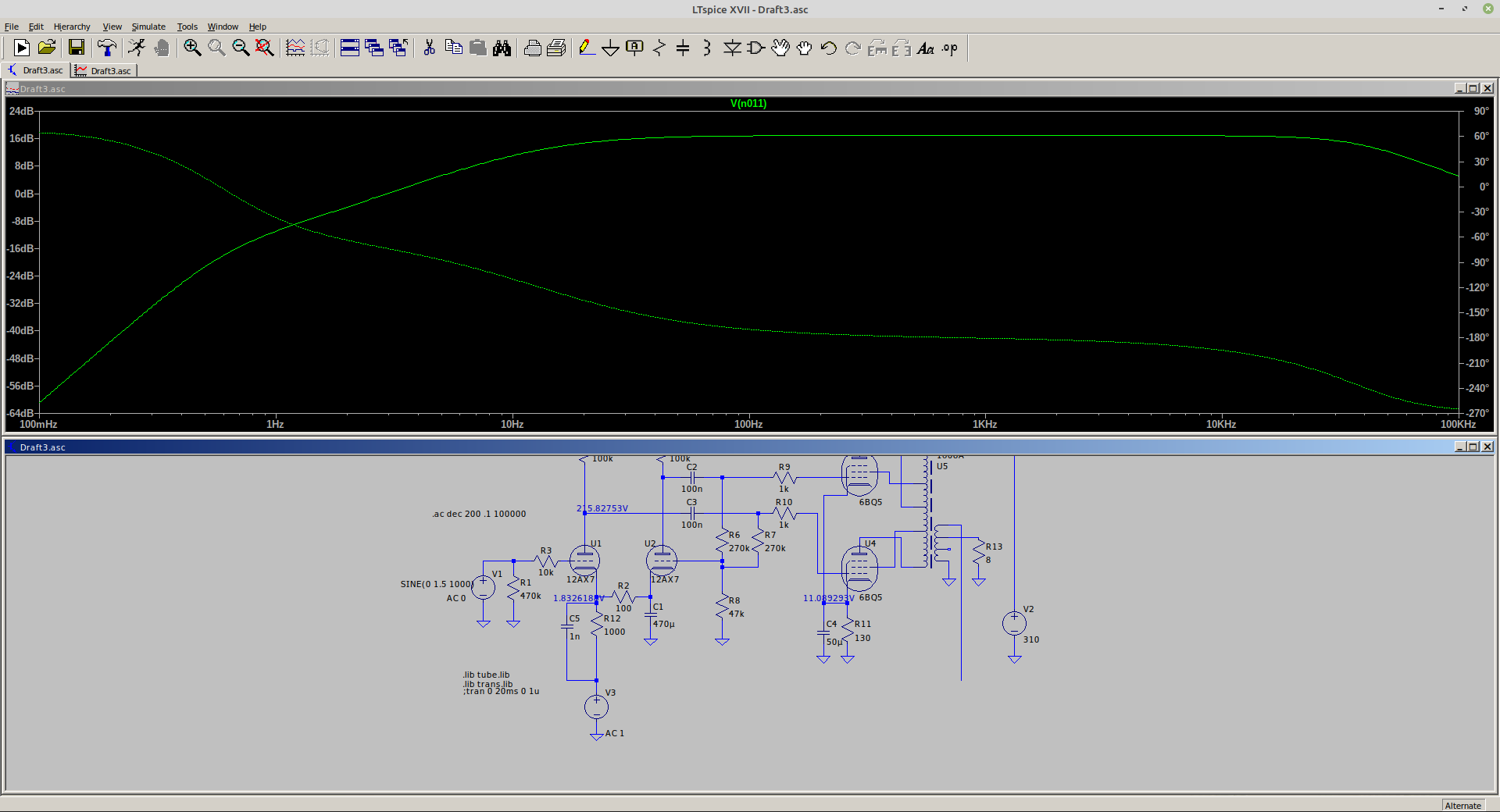Click the 12AX7 tube U1 symbol
Viewport: 1500px width, 812px height.
pyautogui.click(x=584, y=560)
